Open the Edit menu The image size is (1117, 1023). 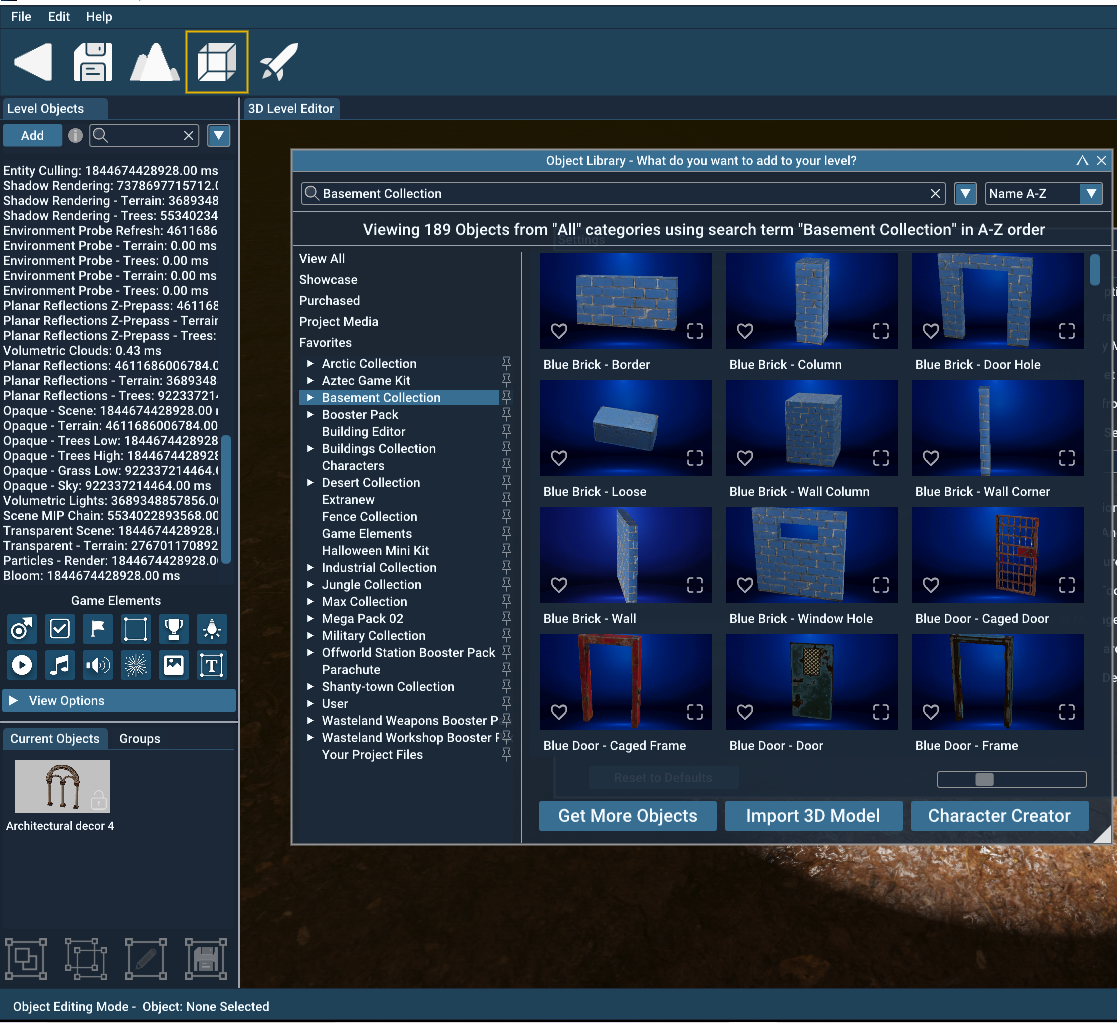click(x=58, y=16)
